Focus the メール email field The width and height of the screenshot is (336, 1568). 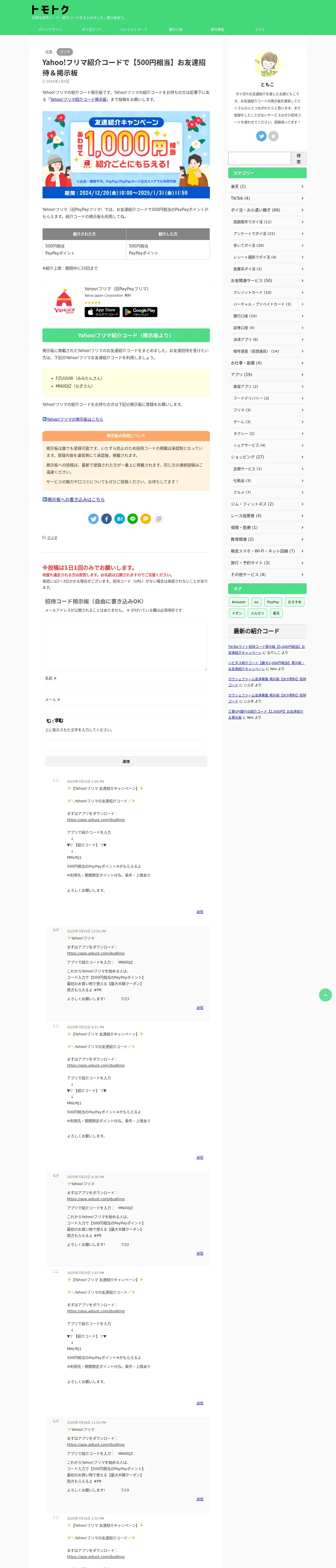pos(126,709)
